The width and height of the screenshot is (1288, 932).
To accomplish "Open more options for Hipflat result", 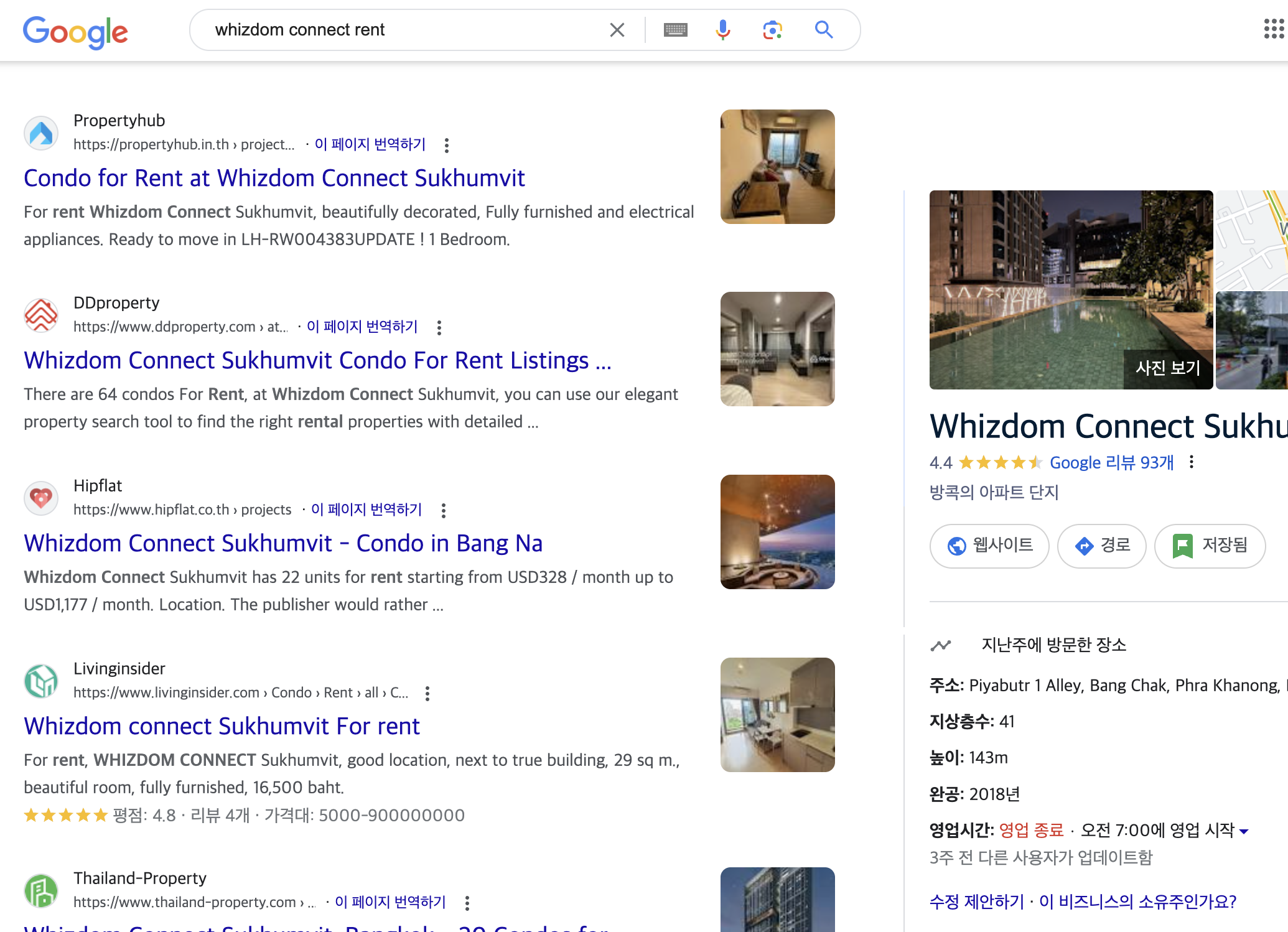I will (443, 511).
